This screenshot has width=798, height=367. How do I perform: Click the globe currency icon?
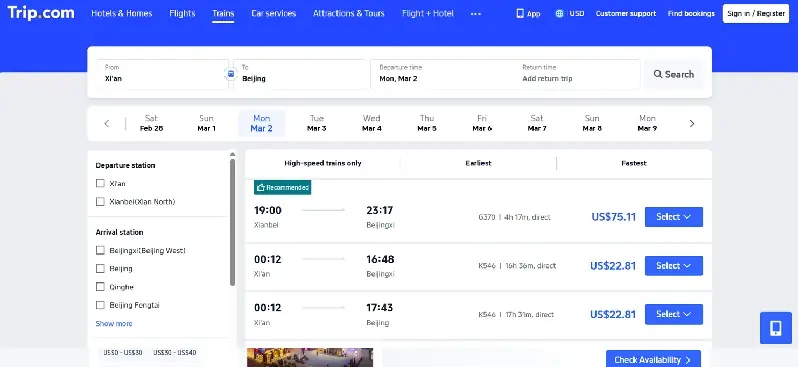[x=559, y=13]
